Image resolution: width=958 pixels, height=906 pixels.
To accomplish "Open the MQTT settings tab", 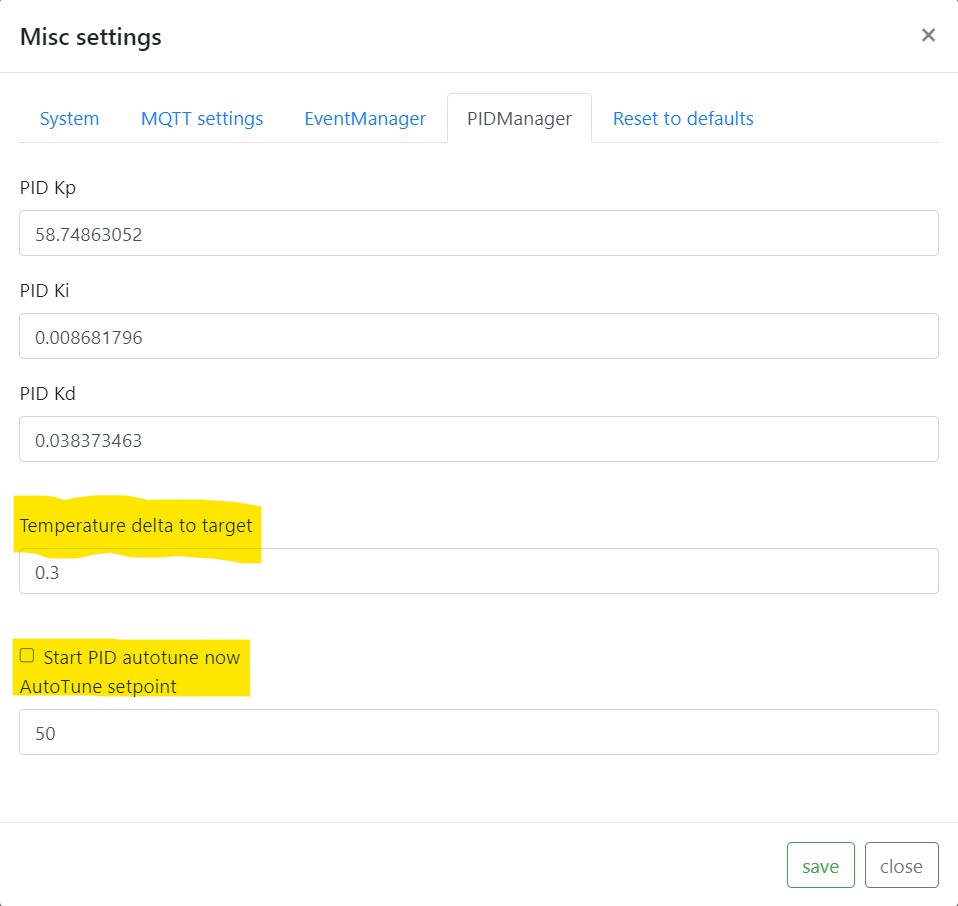I will 202,119.
